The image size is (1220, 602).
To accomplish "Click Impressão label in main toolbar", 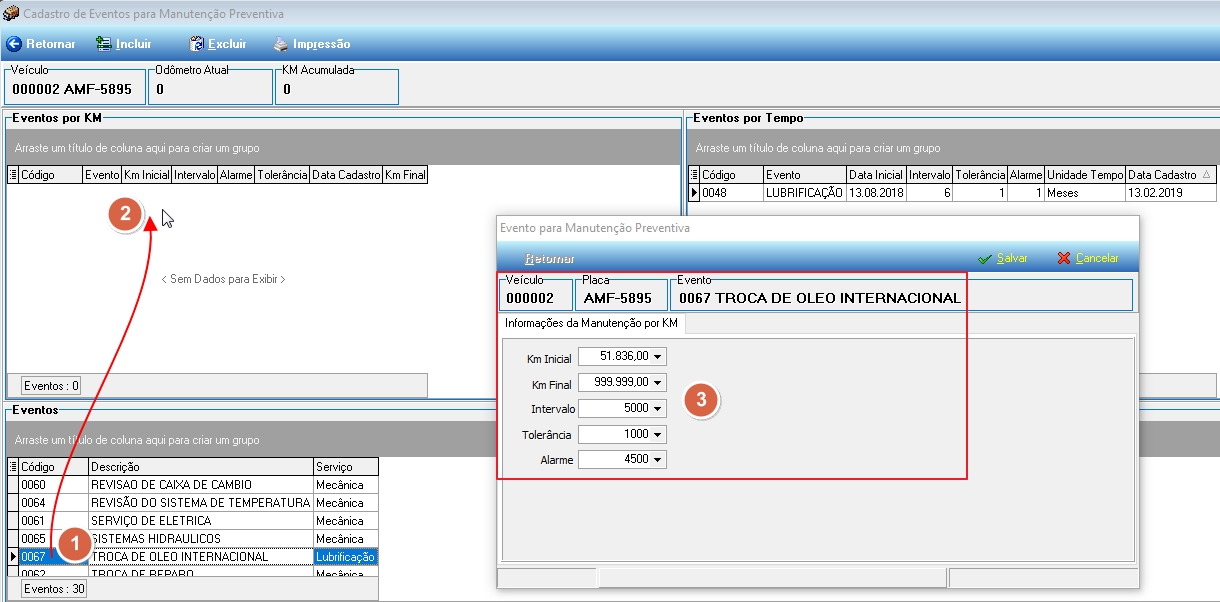I will pos(321,44).
